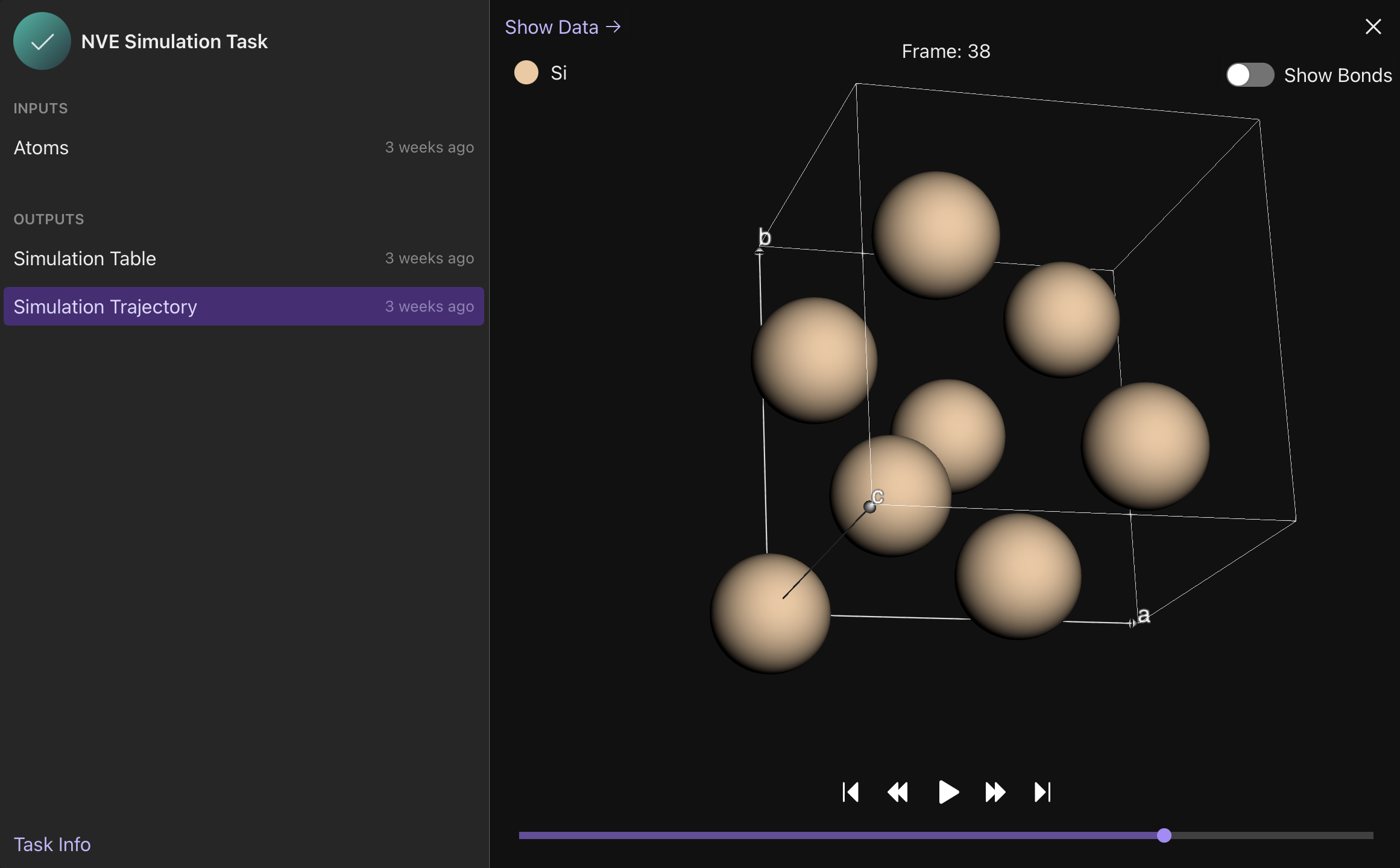1400x868 pixels.
Task: Click the 'a' axis label on cell
Action: click(x=1144, y=615)
